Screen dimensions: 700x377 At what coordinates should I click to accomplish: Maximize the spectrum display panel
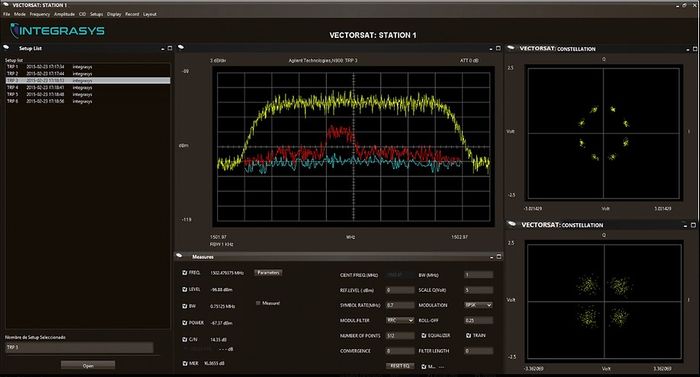coord(498,48)
